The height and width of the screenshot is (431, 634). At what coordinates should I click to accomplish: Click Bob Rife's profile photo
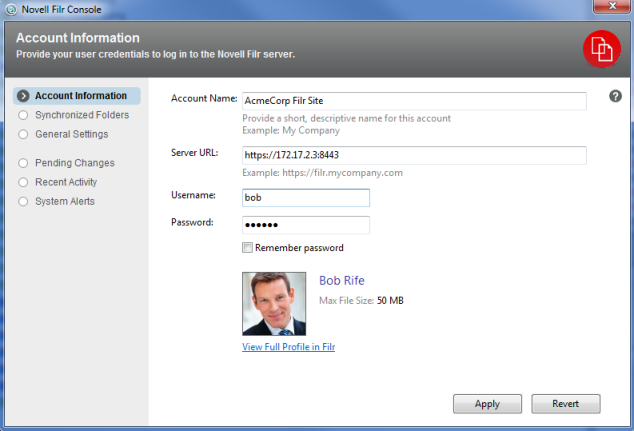pyautogui.click(x=274, y=302)
